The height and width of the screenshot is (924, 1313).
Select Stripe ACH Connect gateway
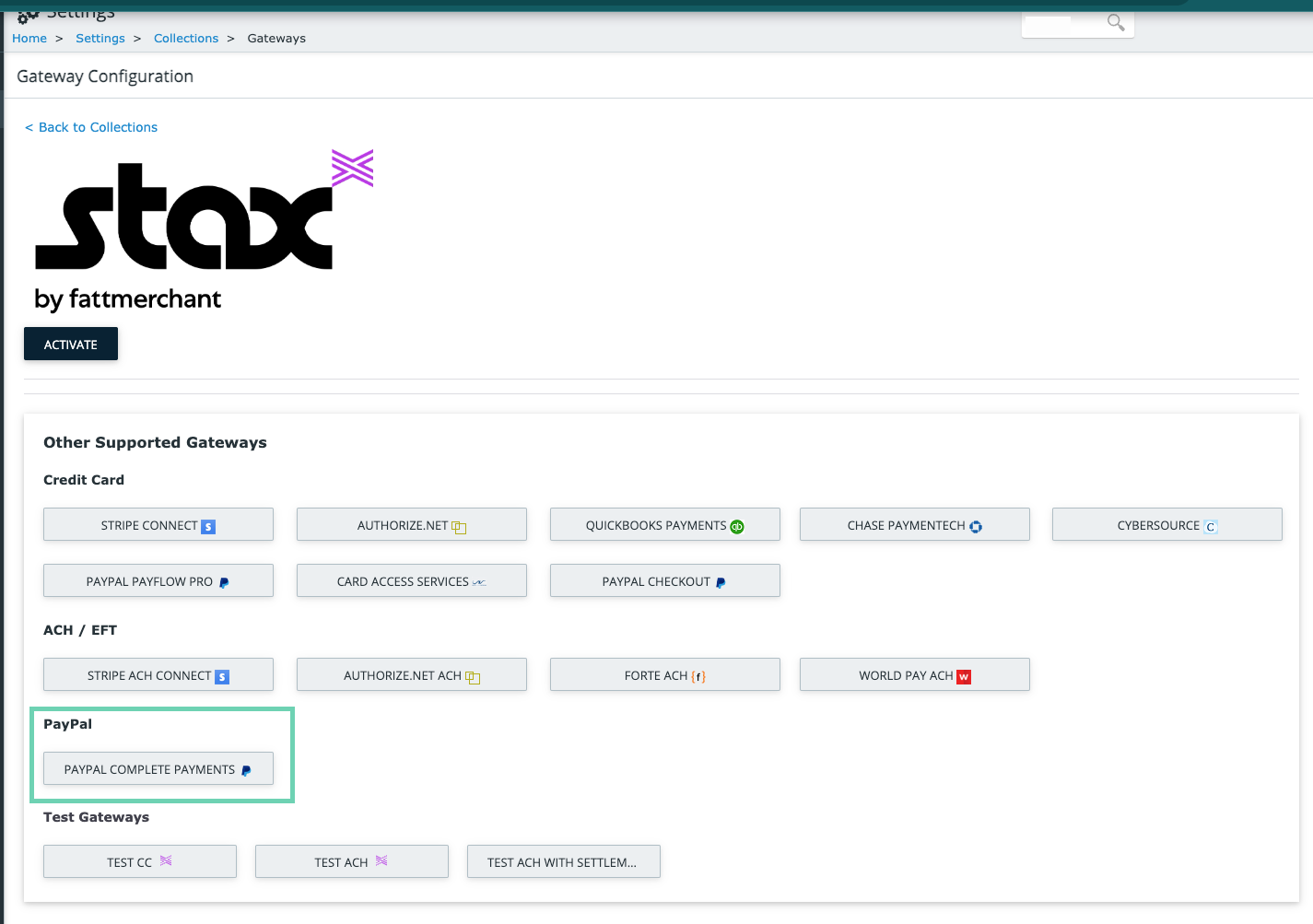(x=158, y=674)
